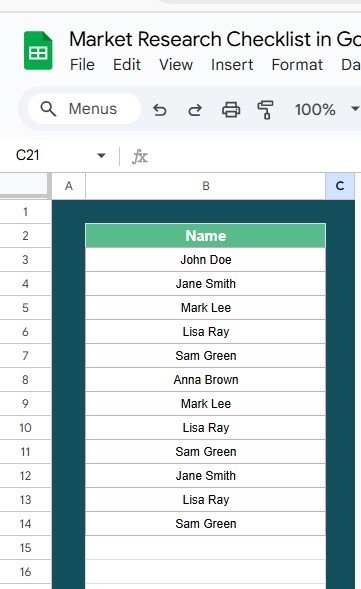Select column B header
This screenshot has width=361, height=589.
point(205,186)
